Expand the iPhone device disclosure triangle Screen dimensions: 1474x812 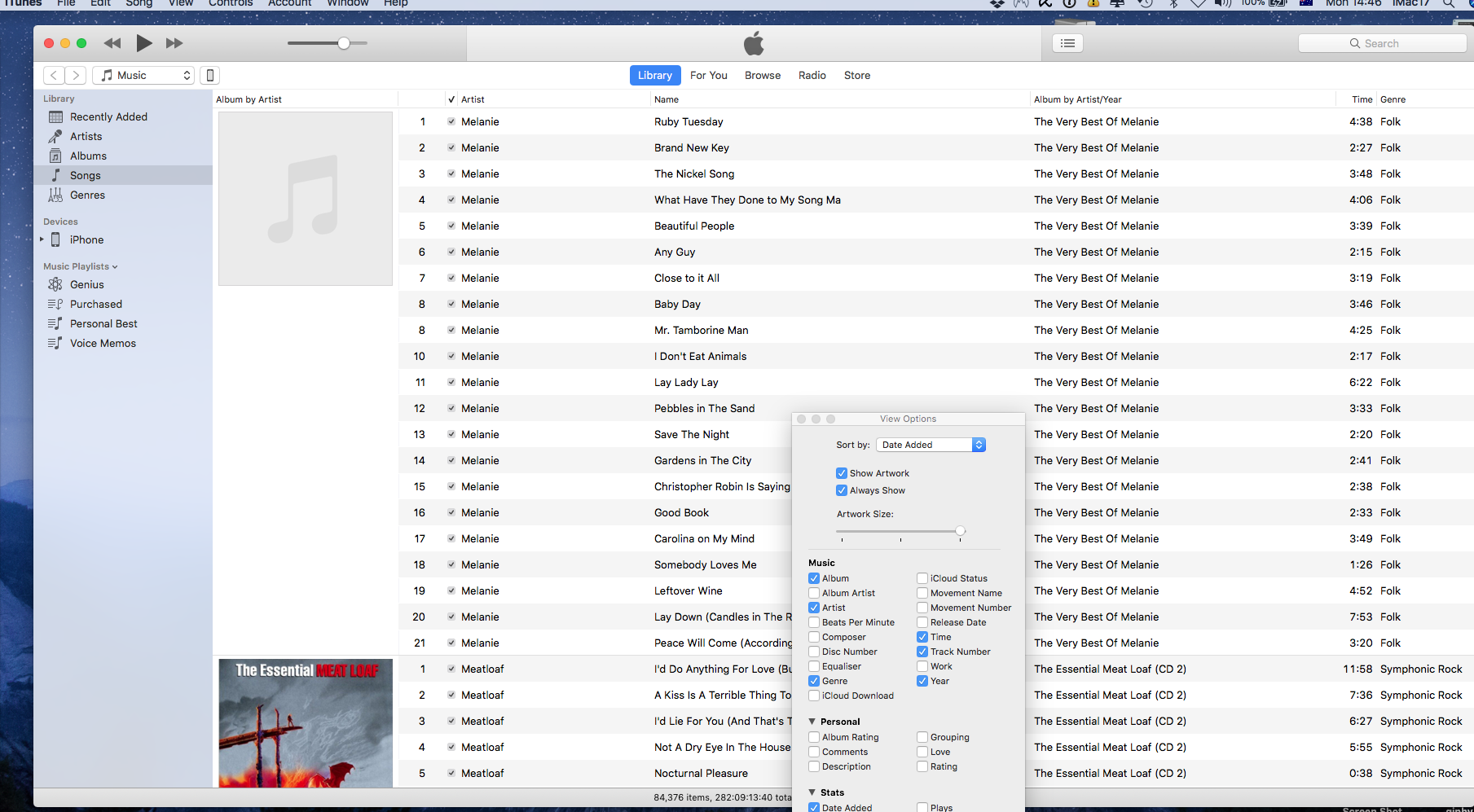click(42, 239)
